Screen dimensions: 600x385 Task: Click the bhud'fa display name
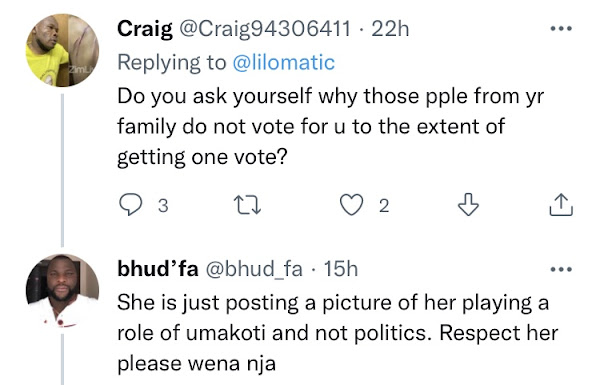pos(158,269)
